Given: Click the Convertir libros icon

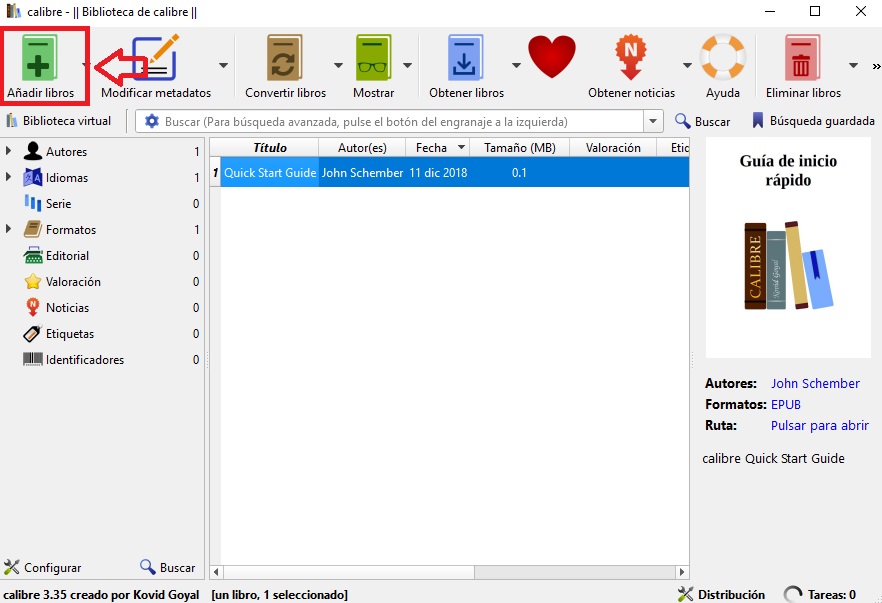Looking at the screenshot, I should click(x=285, y=58).
